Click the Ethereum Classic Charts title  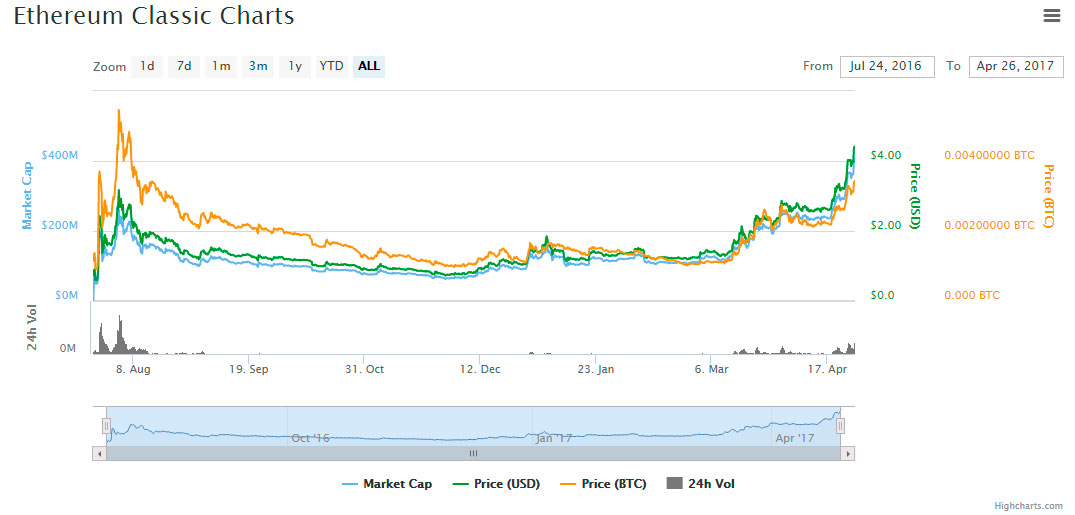tap(154, 16)
